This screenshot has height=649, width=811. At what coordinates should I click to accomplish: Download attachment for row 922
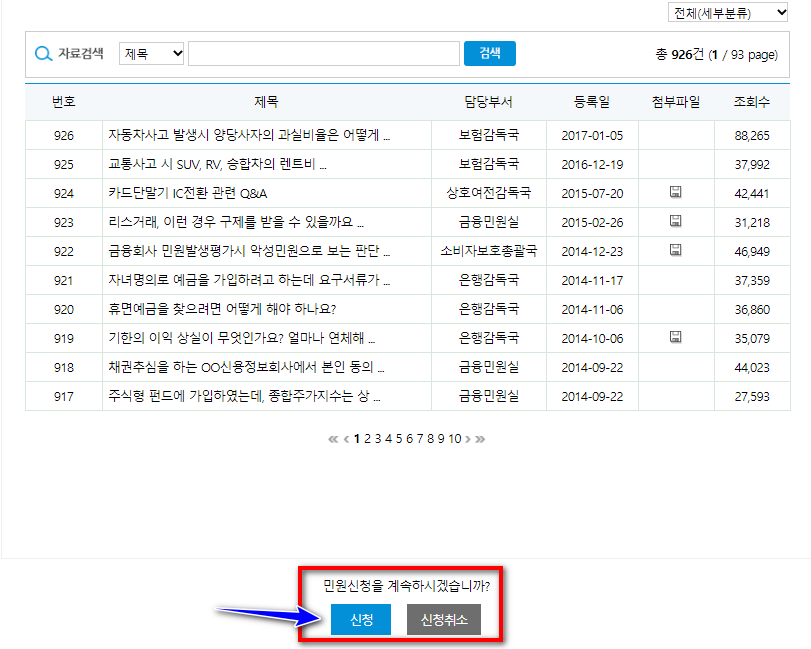pyautogui.click(x=675, y=250)
